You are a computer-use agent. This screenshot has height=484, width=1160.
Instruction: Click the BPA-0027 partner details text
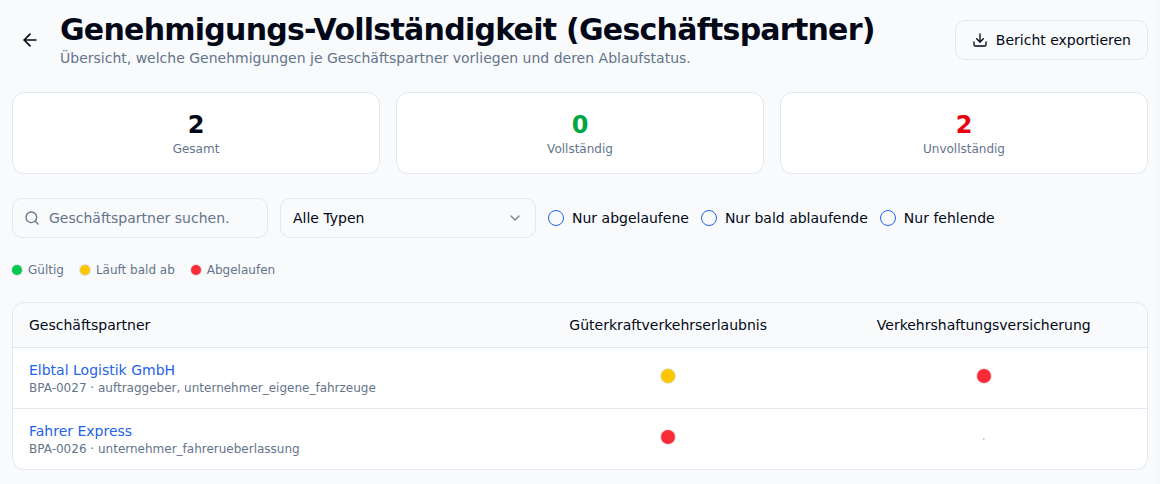[203, 388]
